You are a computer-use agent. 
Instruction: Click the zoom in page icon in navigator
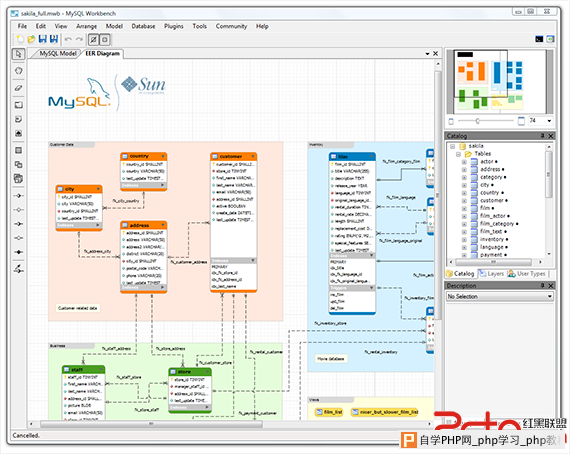point(521,121)
